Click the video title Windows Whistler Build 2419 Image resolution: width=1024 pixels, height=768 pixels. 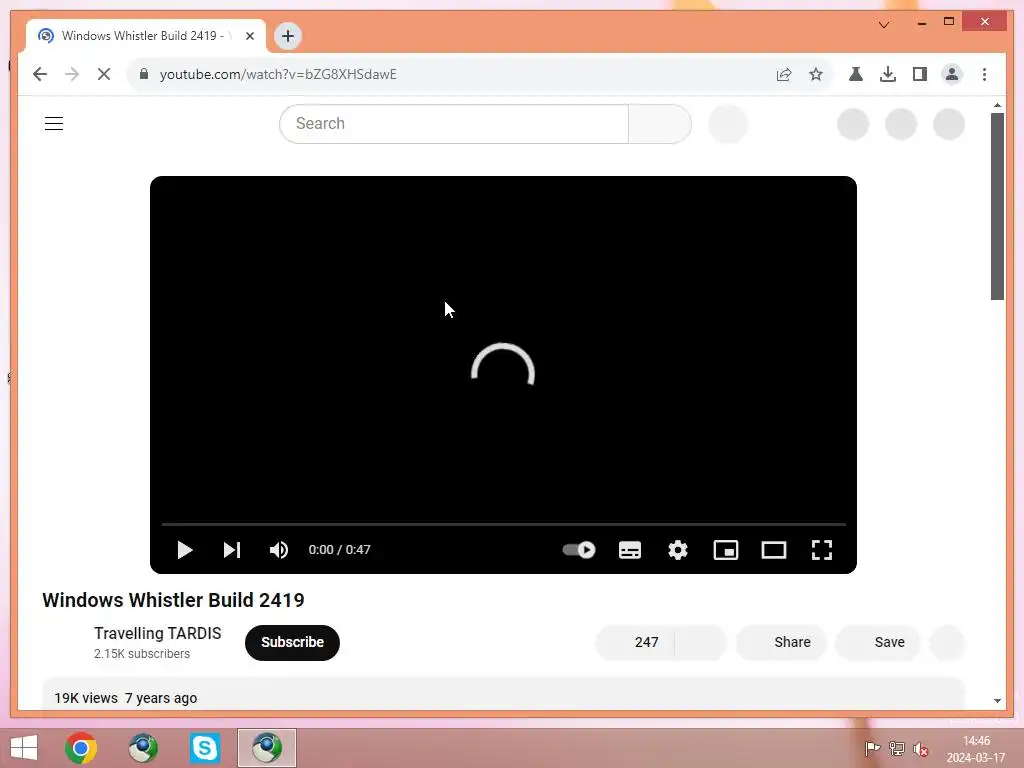coord(173,600)
